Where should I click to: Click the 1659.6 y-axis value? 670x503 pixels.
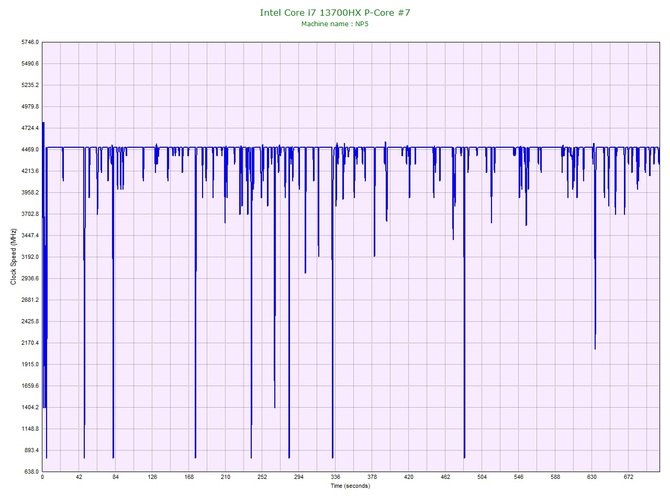[30, 386]
